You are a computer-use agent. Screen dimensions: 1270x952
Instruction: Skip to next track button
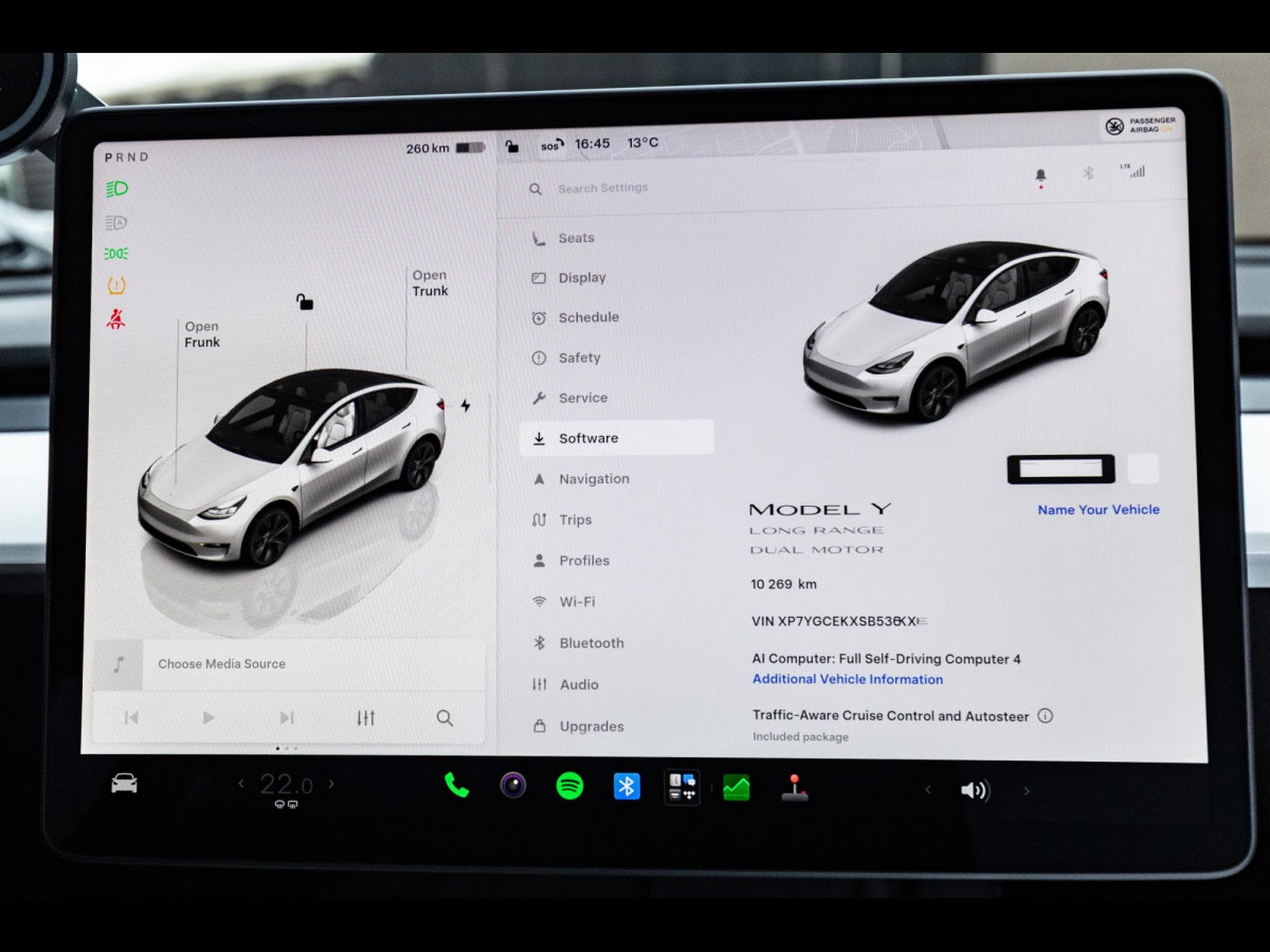pyautogui.click(x=286, y=718)
